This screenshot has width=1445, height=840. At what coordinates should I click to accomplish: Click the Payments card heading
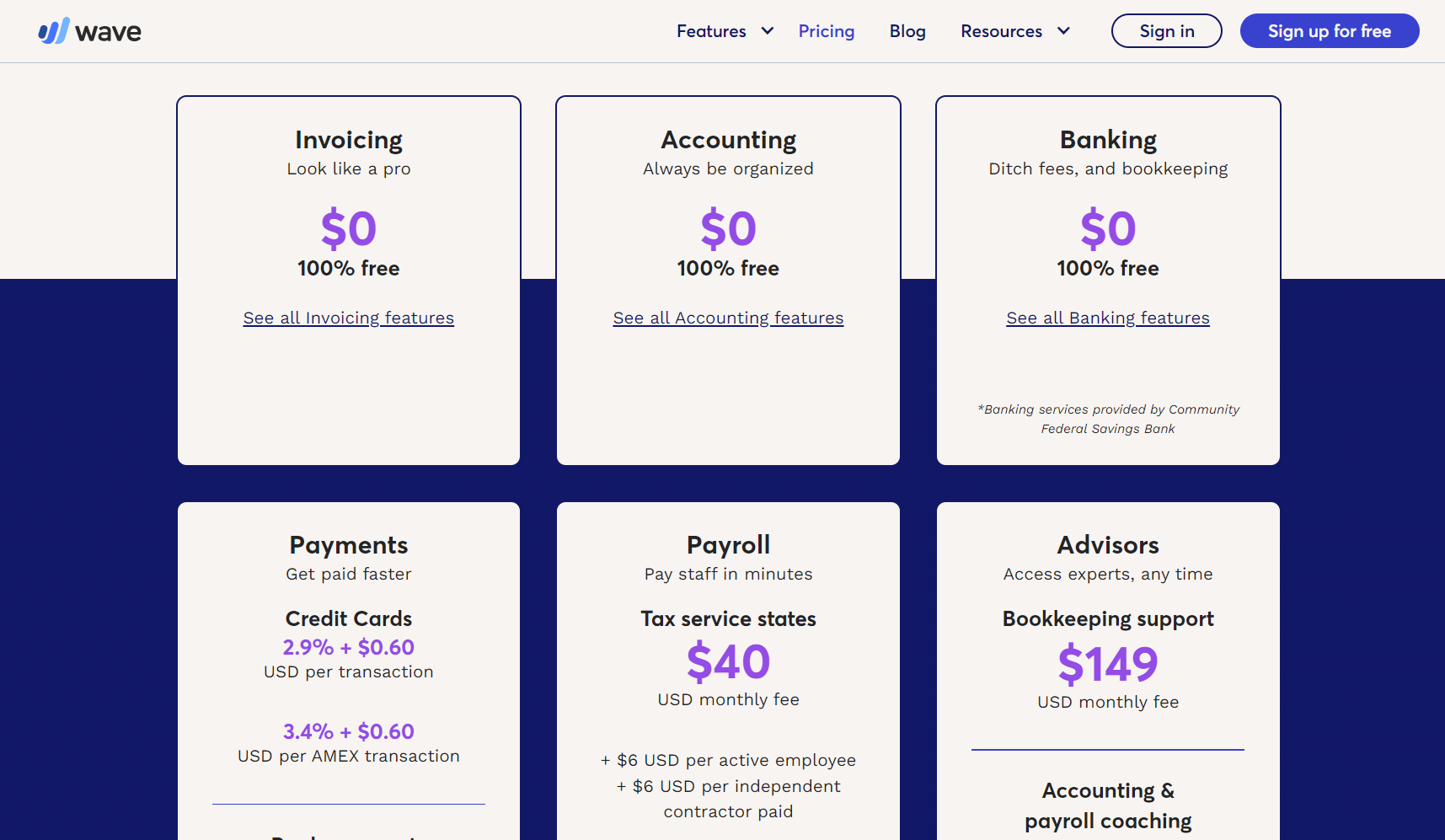pos(349,545)
